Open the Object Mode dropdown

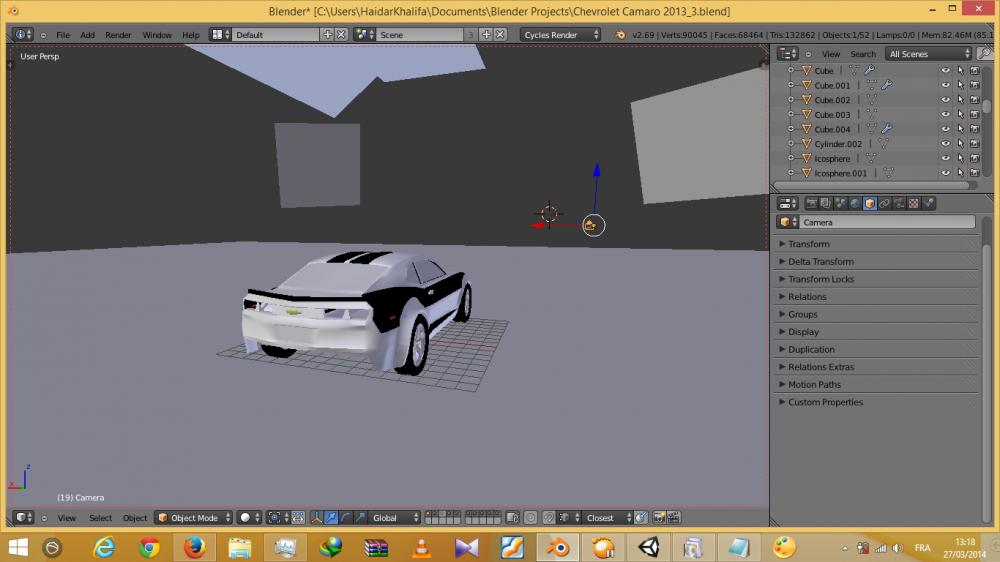coord(193,518)
